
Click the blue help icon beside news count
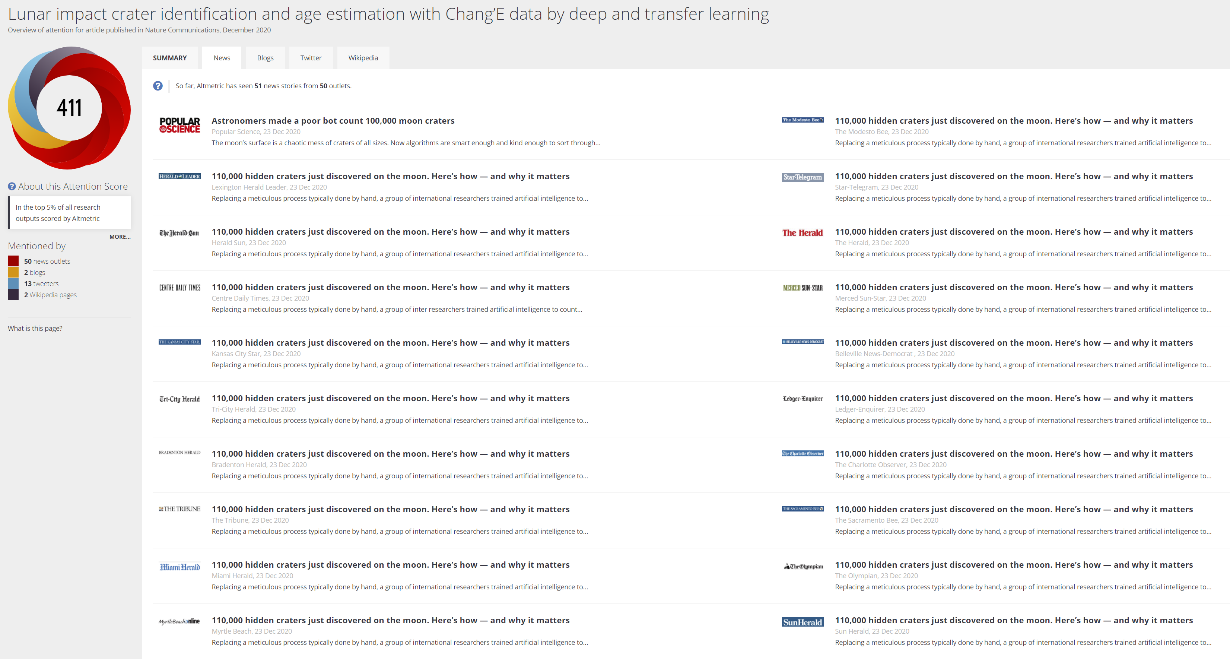tap(158, 86)
